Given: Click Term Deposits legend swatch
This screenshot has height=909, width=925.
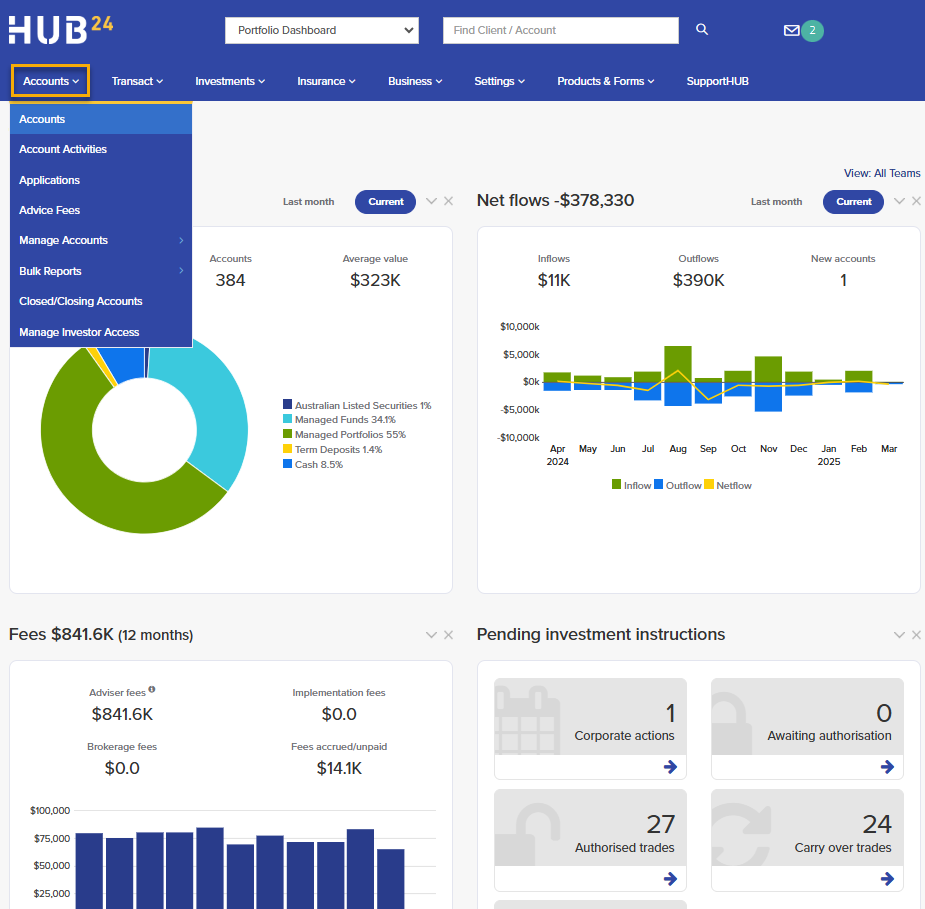Looking at the screenshot, I should (287, 448).
